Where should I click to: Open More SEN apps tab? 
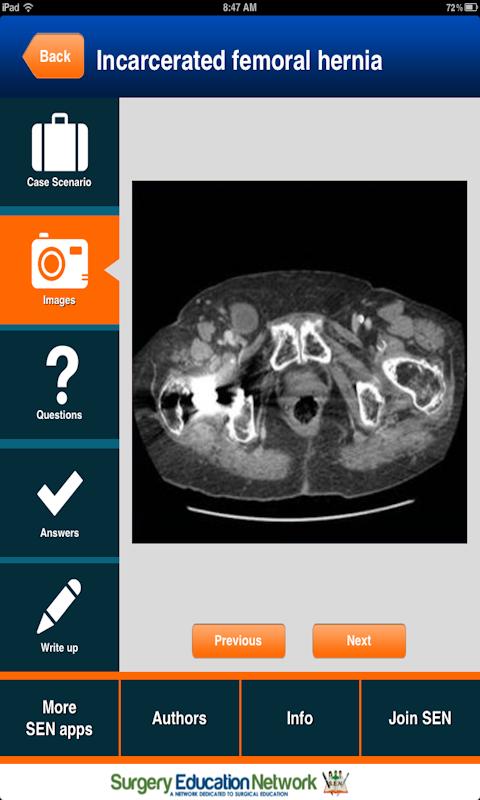(x=59, y=718)
